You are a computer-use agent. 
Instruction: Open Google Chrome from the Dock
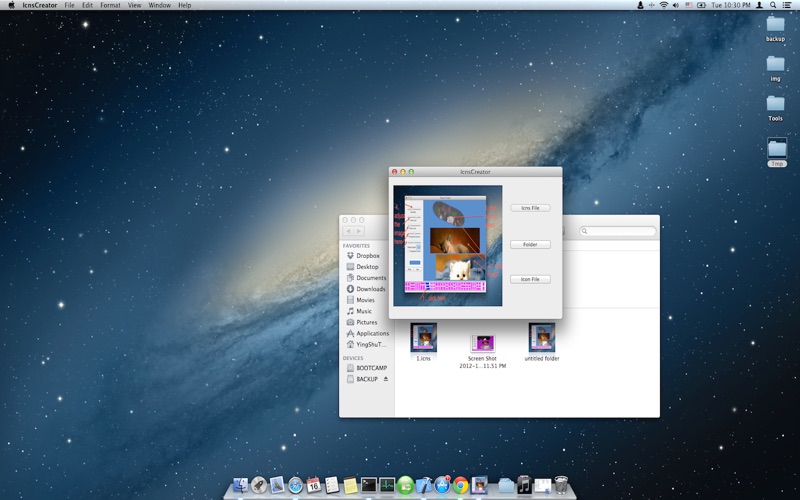(x=461, y=486)
